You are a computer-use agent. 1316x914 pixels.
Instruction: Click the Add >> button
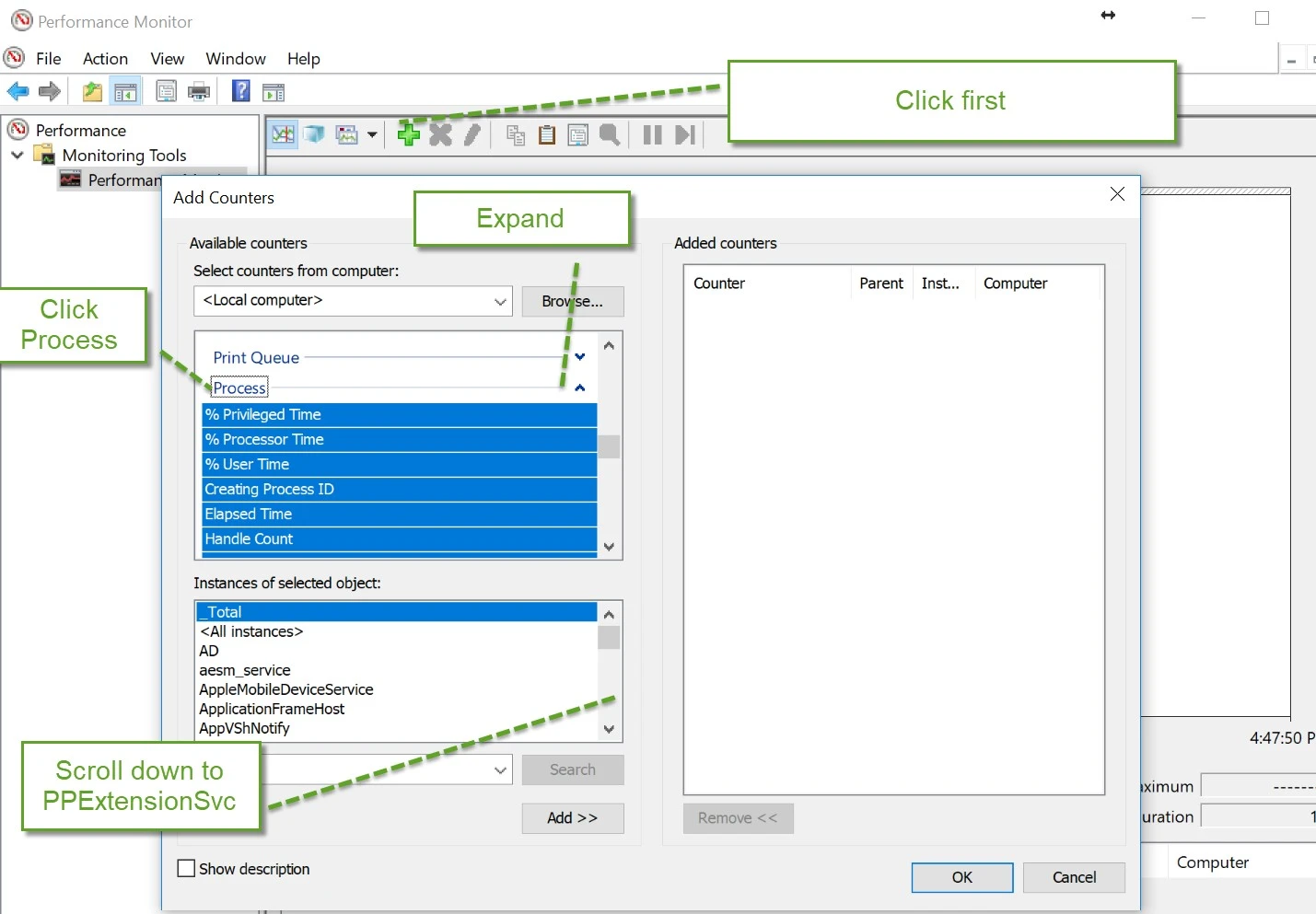(x=572, y=817)
